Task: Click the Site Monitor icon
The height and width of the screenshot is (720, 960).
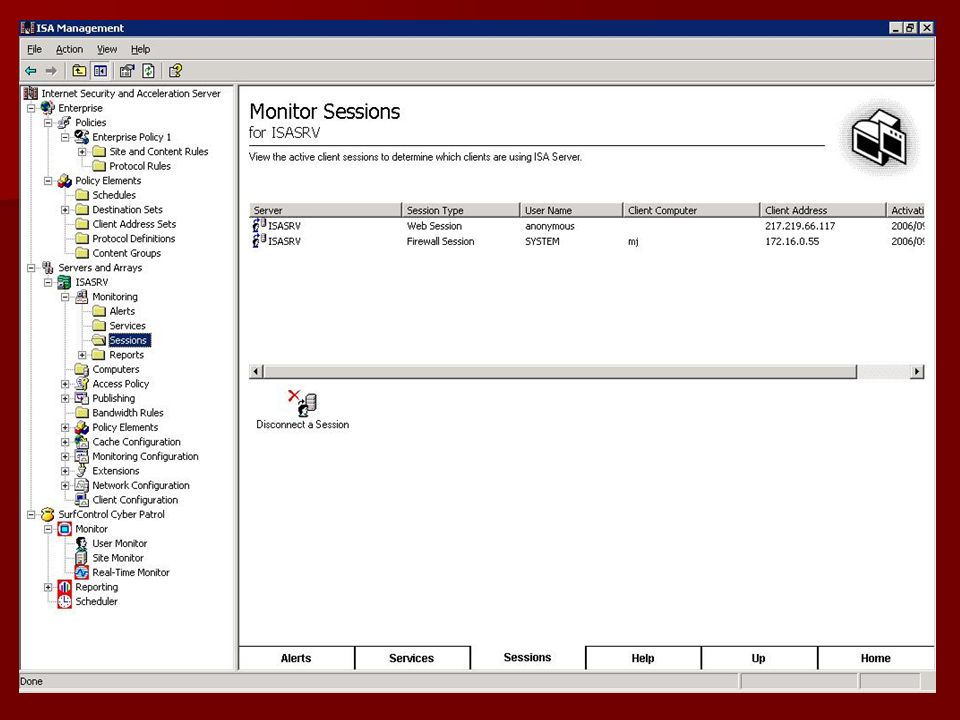Action: click(81, 558)
